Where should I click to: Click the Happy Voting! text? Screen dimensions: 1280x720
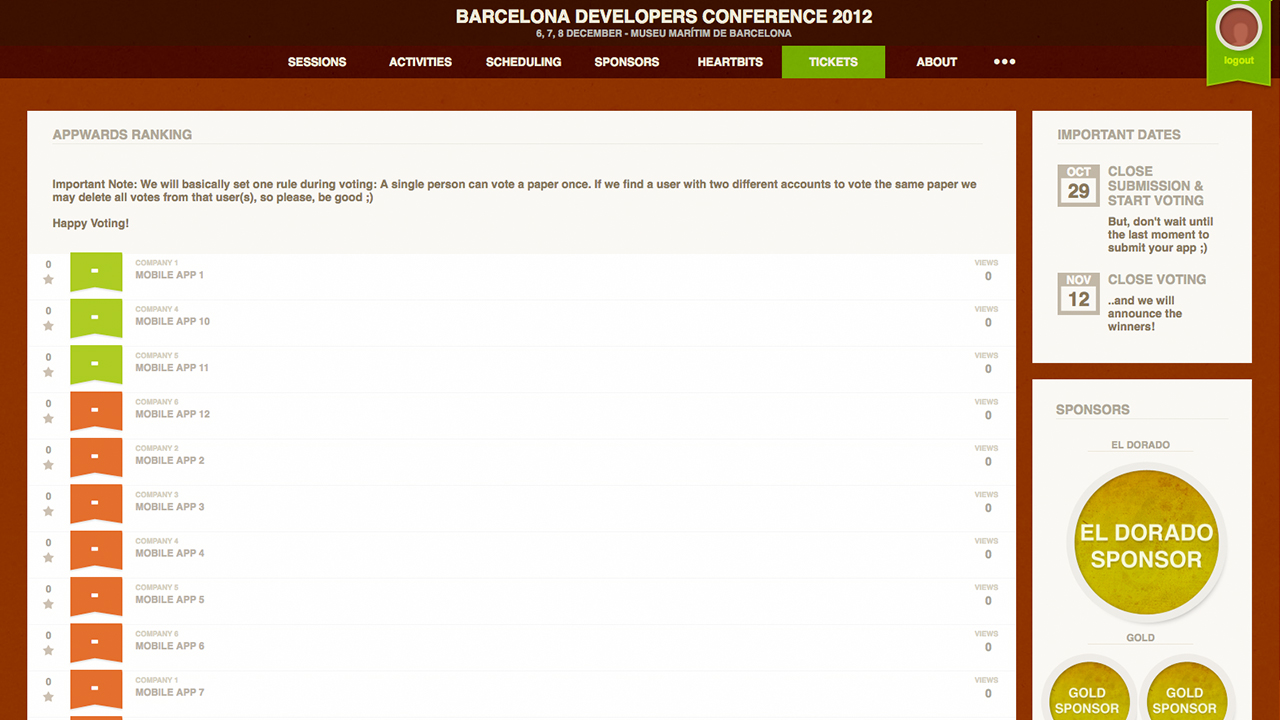coord(91,223)
